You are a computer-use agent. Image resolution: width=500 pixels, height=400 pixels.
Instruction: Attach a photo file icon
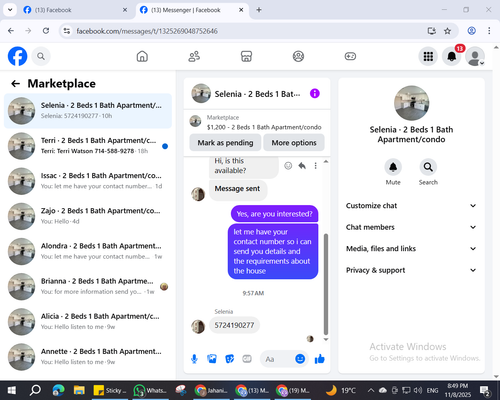coord(212,359)
